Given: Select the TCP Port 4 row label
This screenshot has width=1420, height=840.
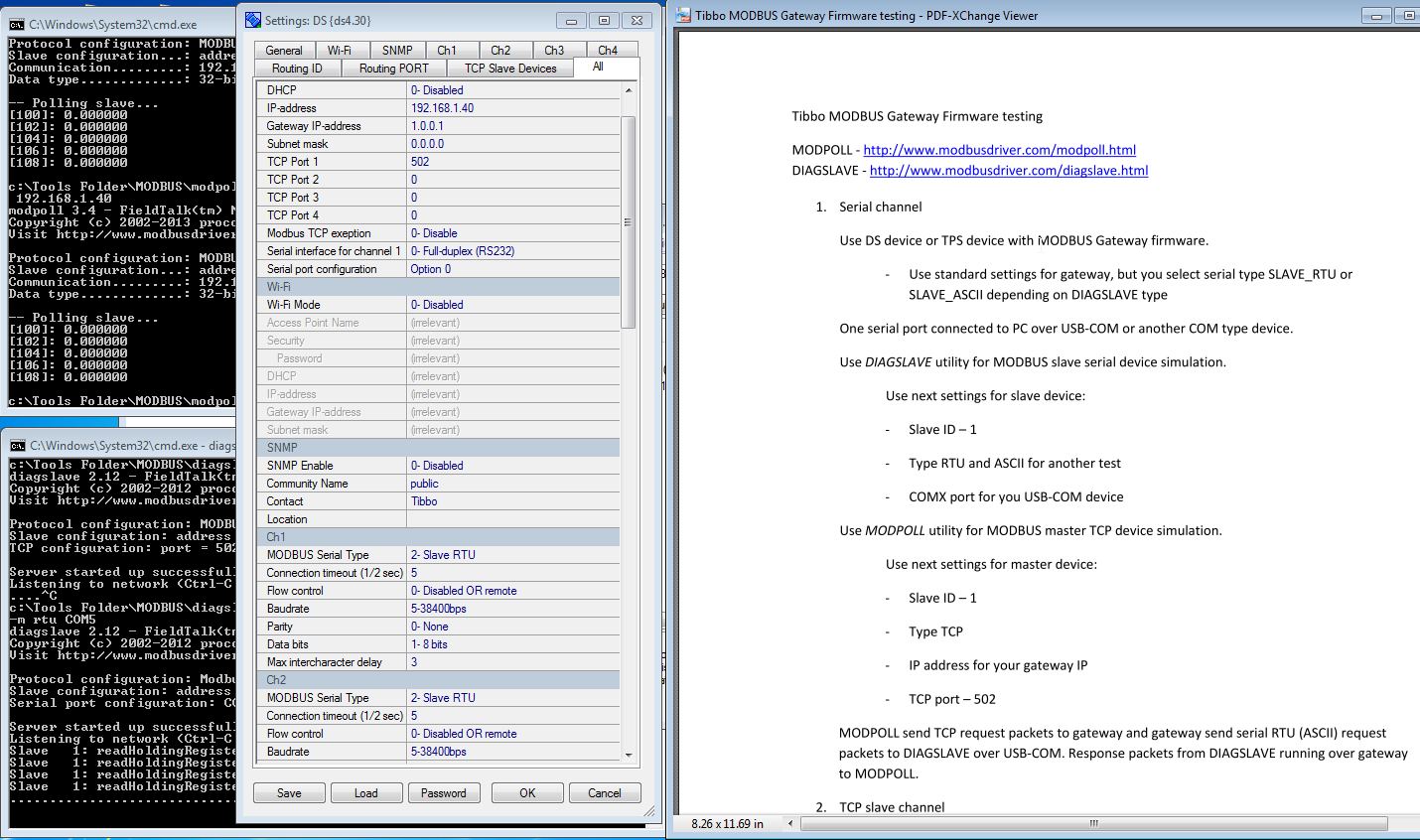Looking at the screenshot, I should click(293, 215).
